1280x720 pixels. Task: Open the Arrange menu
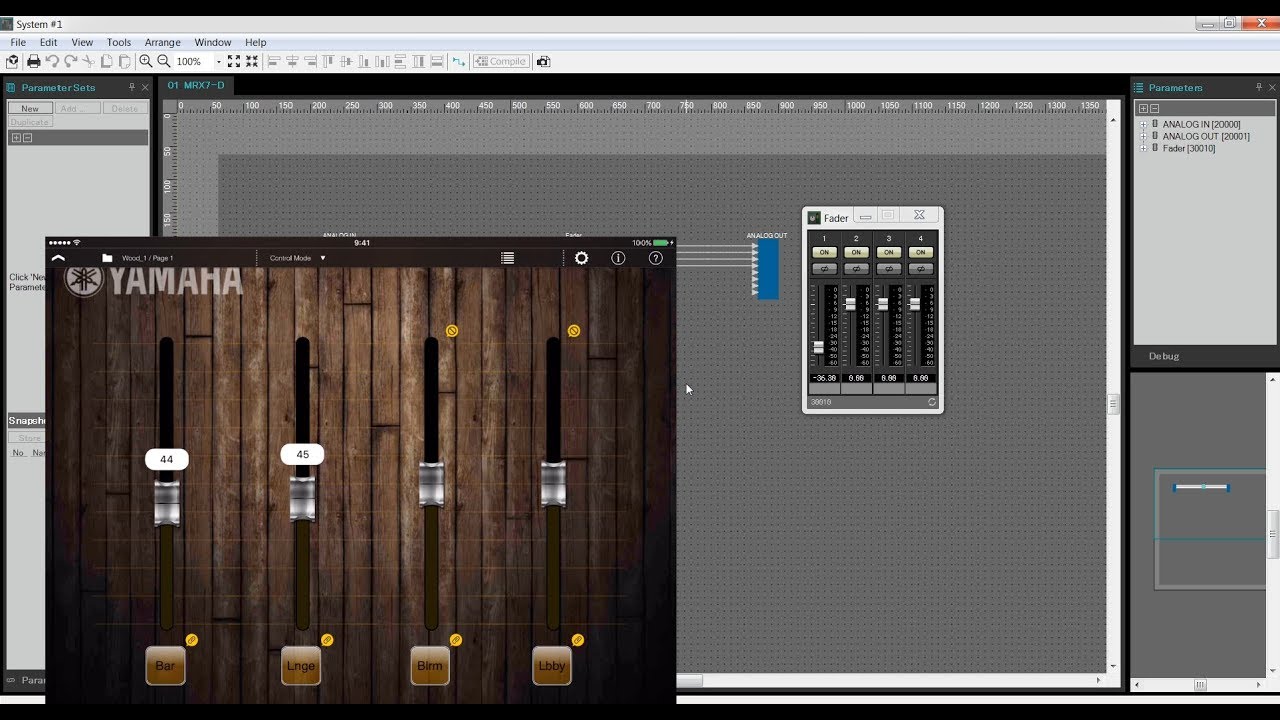click(162, 43)
